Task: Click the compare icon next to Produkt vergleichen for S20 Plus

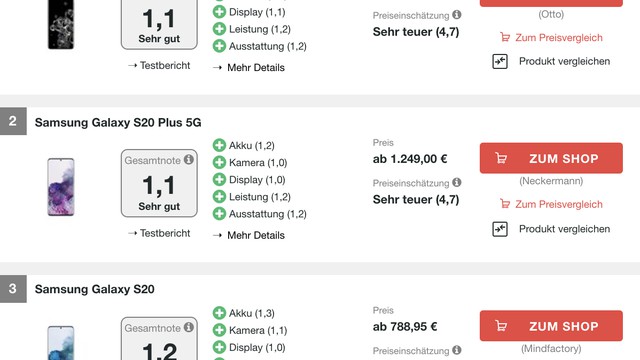Action: [500, 229]
